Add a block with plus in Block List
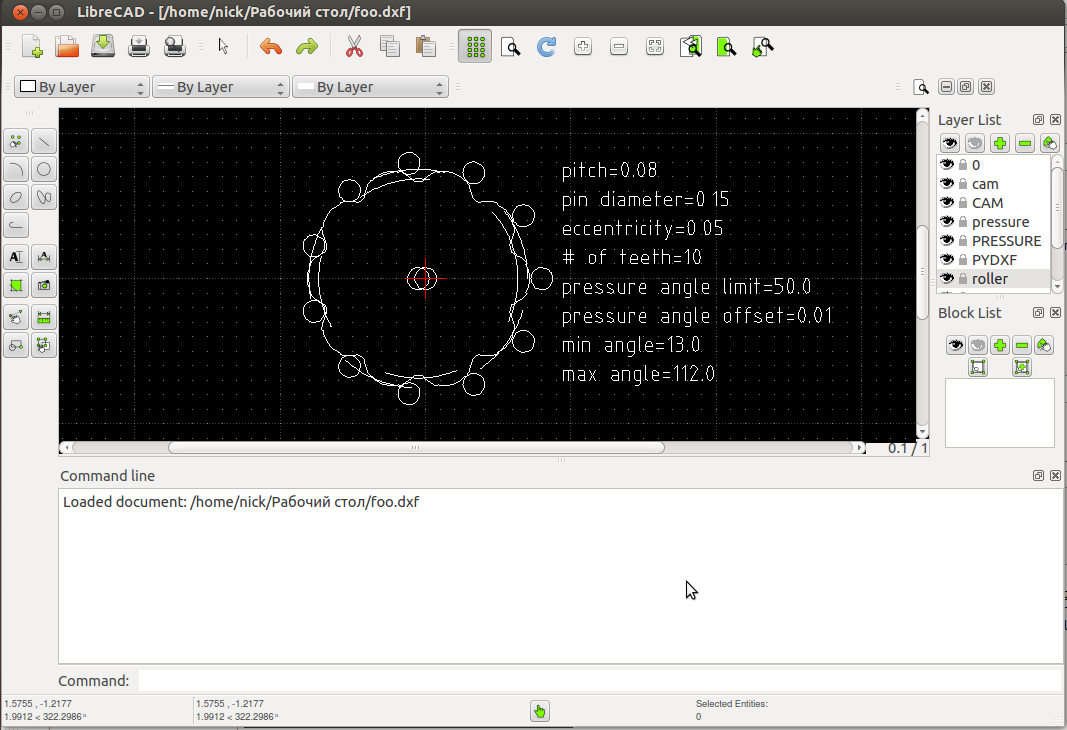 1000,345
